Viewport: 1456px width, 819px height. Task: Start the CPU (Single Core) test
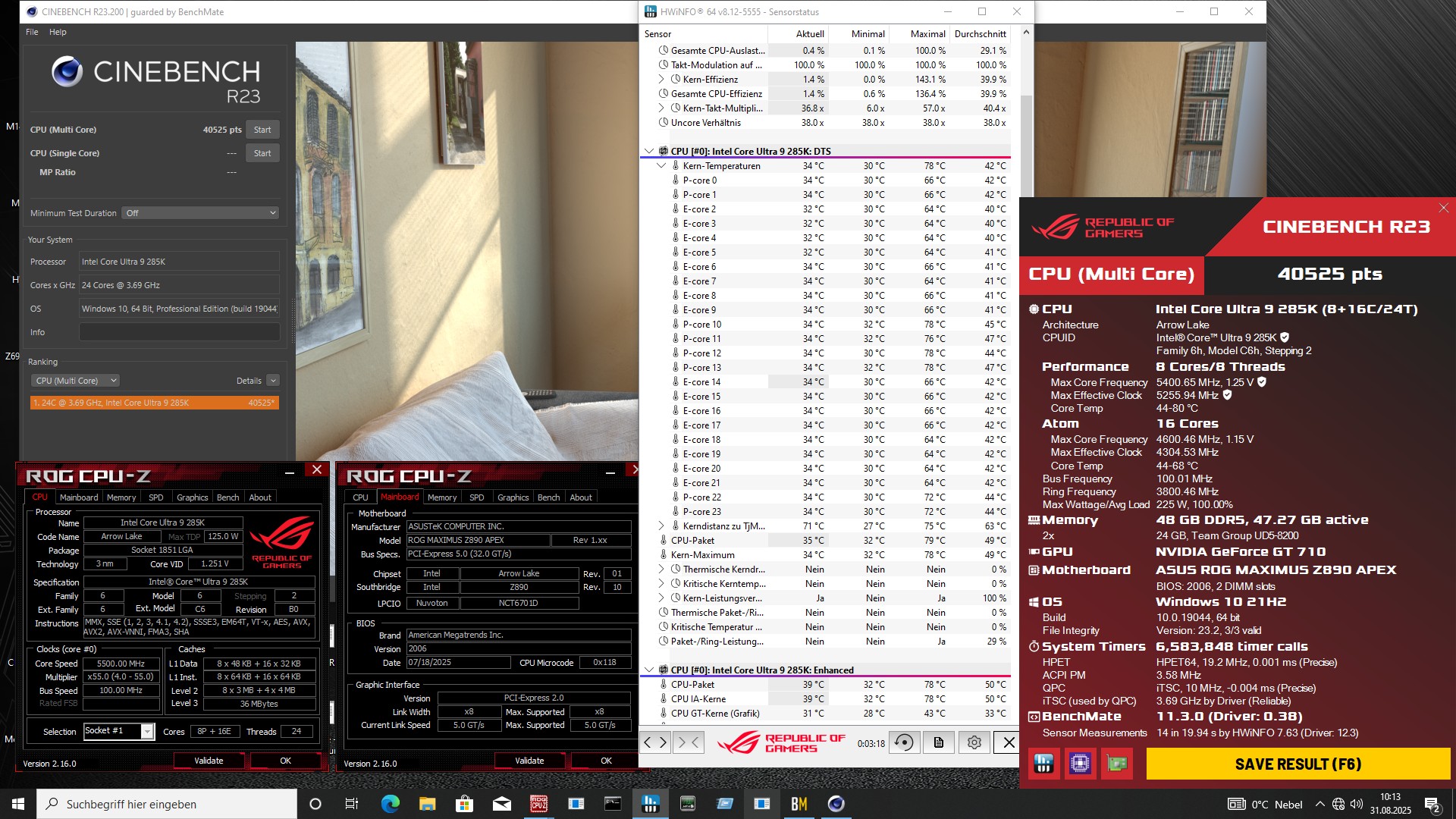262,153
